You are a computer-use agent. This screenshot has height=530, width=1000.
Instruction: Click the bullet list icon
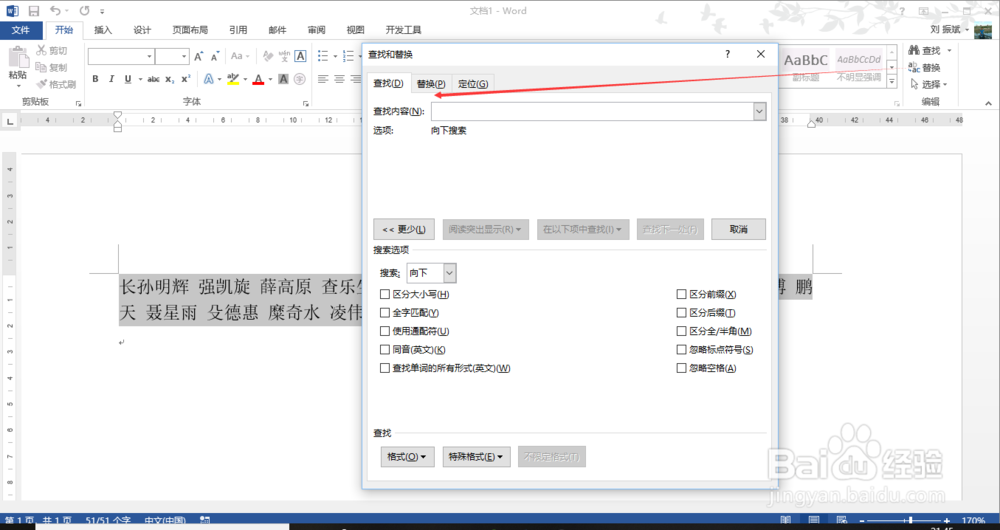(x=323, y=56)
